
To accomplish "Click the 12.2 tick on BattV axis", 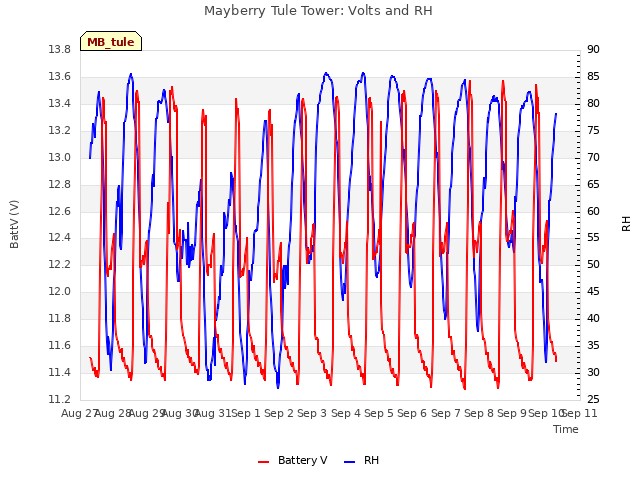I will [x=60, y=264].
